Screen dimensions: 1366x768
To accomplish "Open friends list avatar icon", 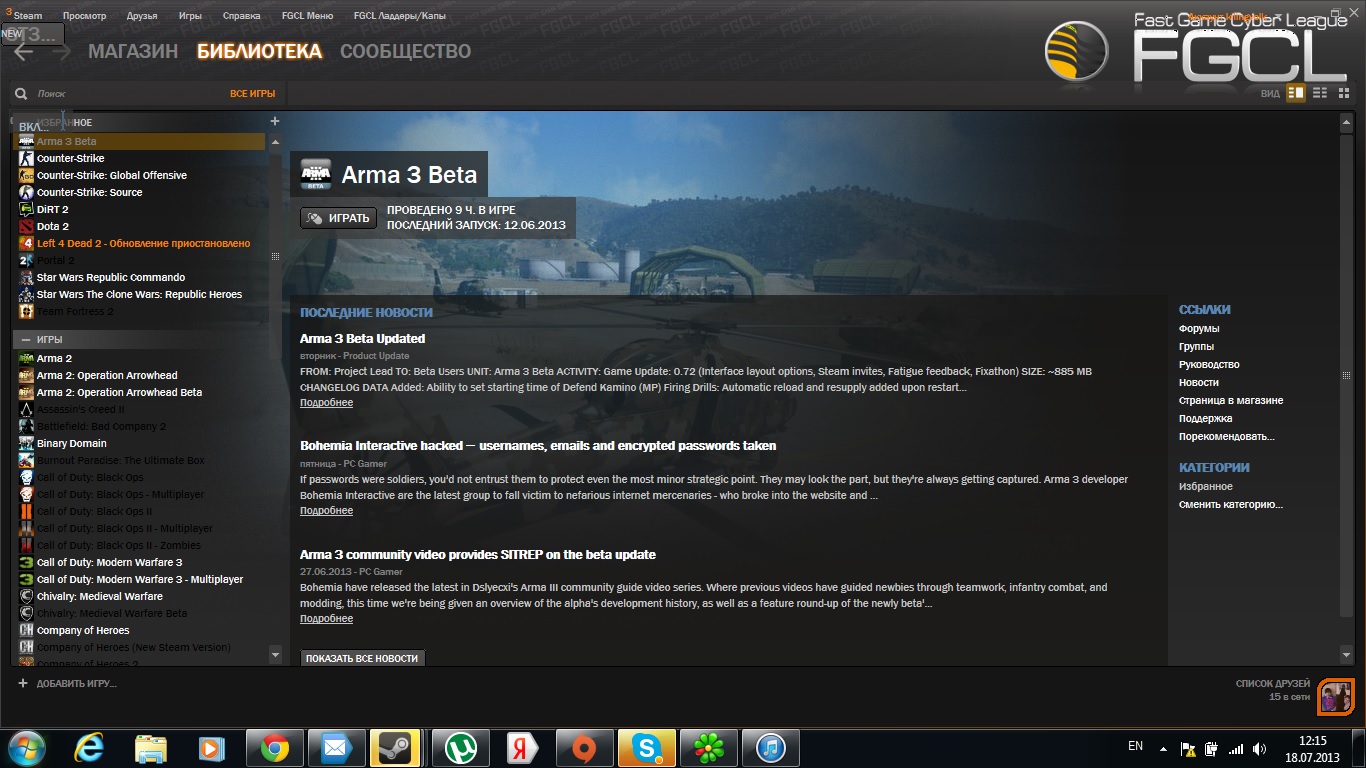I will 1335,697.
